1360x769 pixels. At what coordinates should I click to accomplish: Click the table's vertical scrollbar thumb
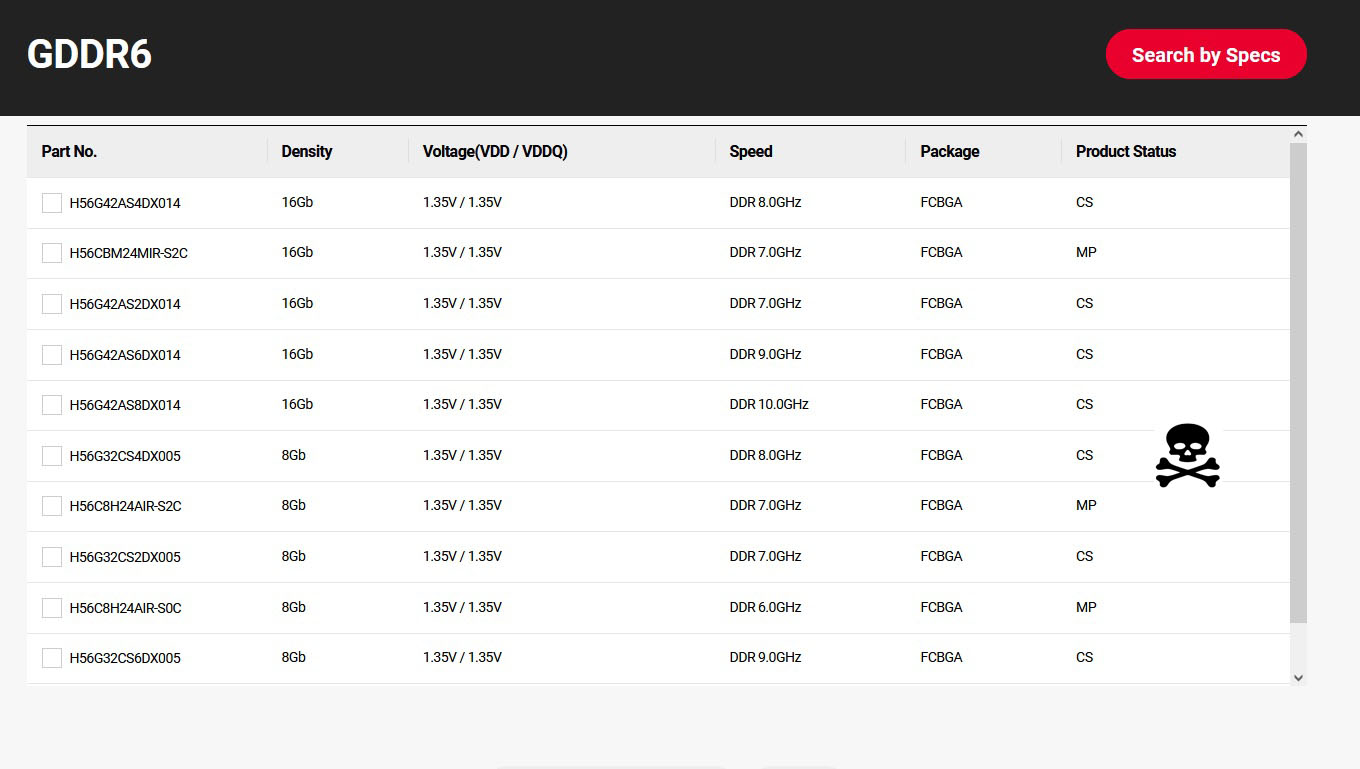(x=1298, y=380)
